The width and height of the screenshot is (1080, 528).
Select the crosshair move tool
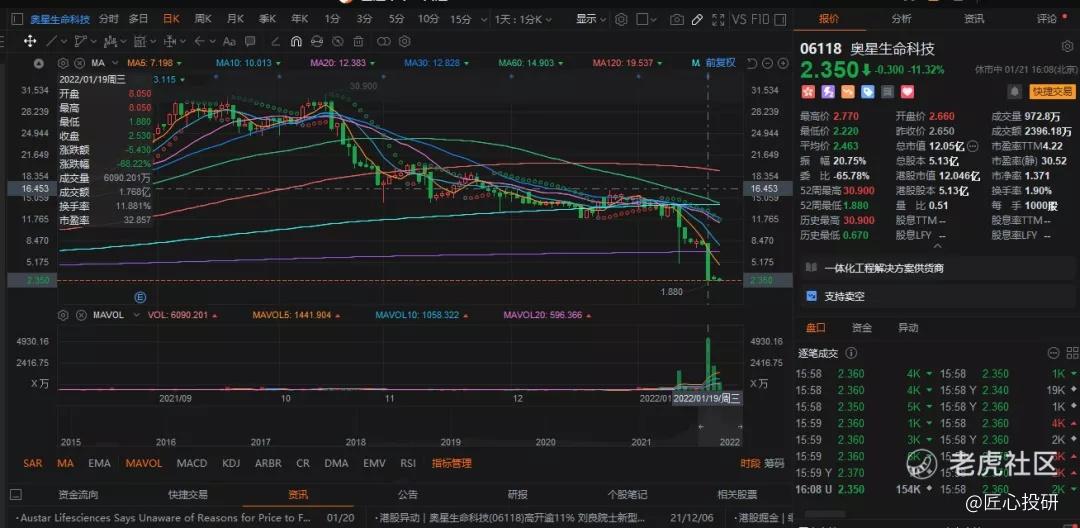point(30,41)
